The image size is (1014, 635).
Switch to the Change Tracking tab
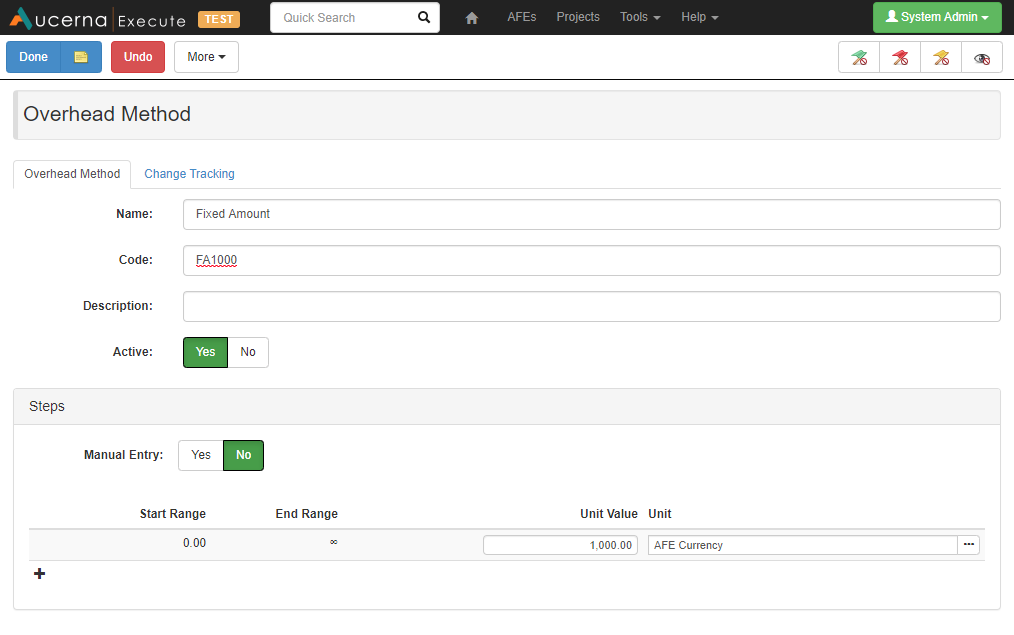coord(189,174)
